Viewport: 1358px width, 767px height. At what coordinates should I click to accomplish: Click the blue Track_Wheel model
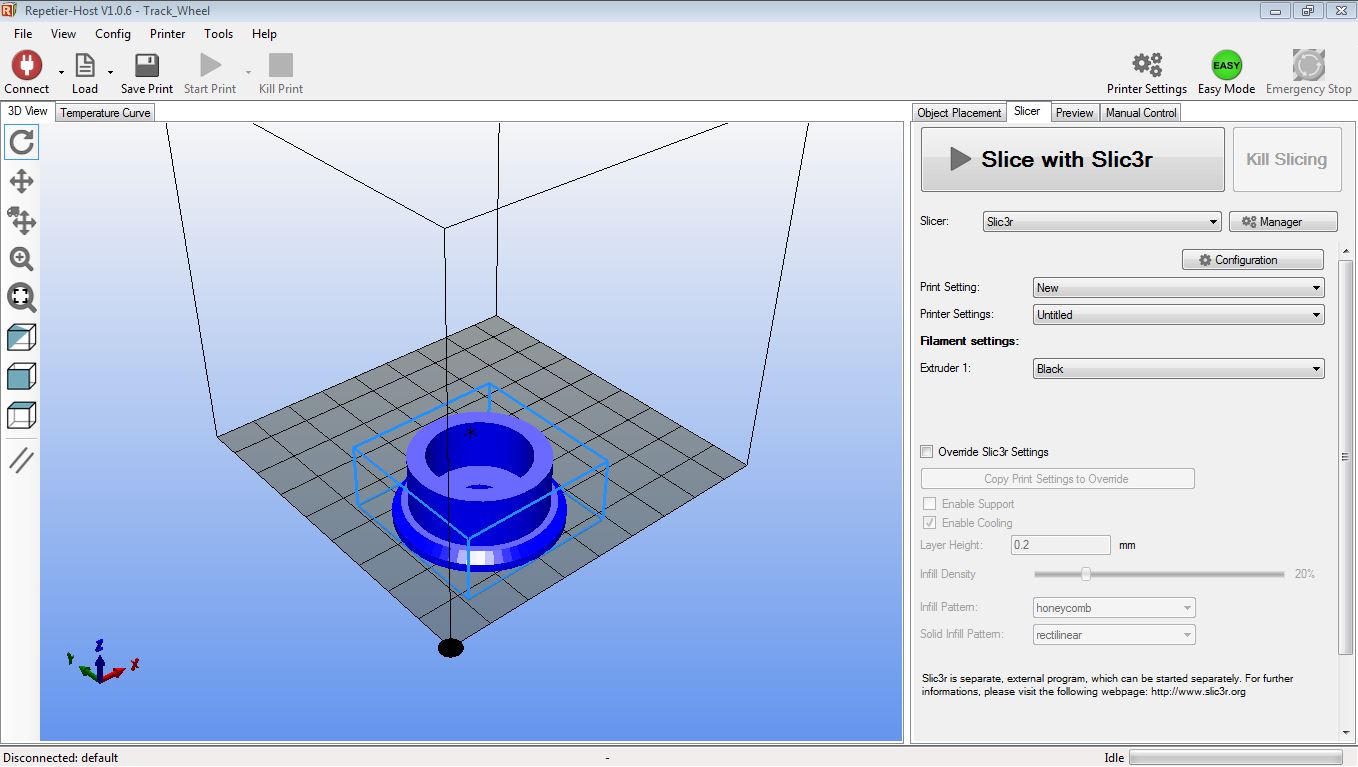point(479,490)
